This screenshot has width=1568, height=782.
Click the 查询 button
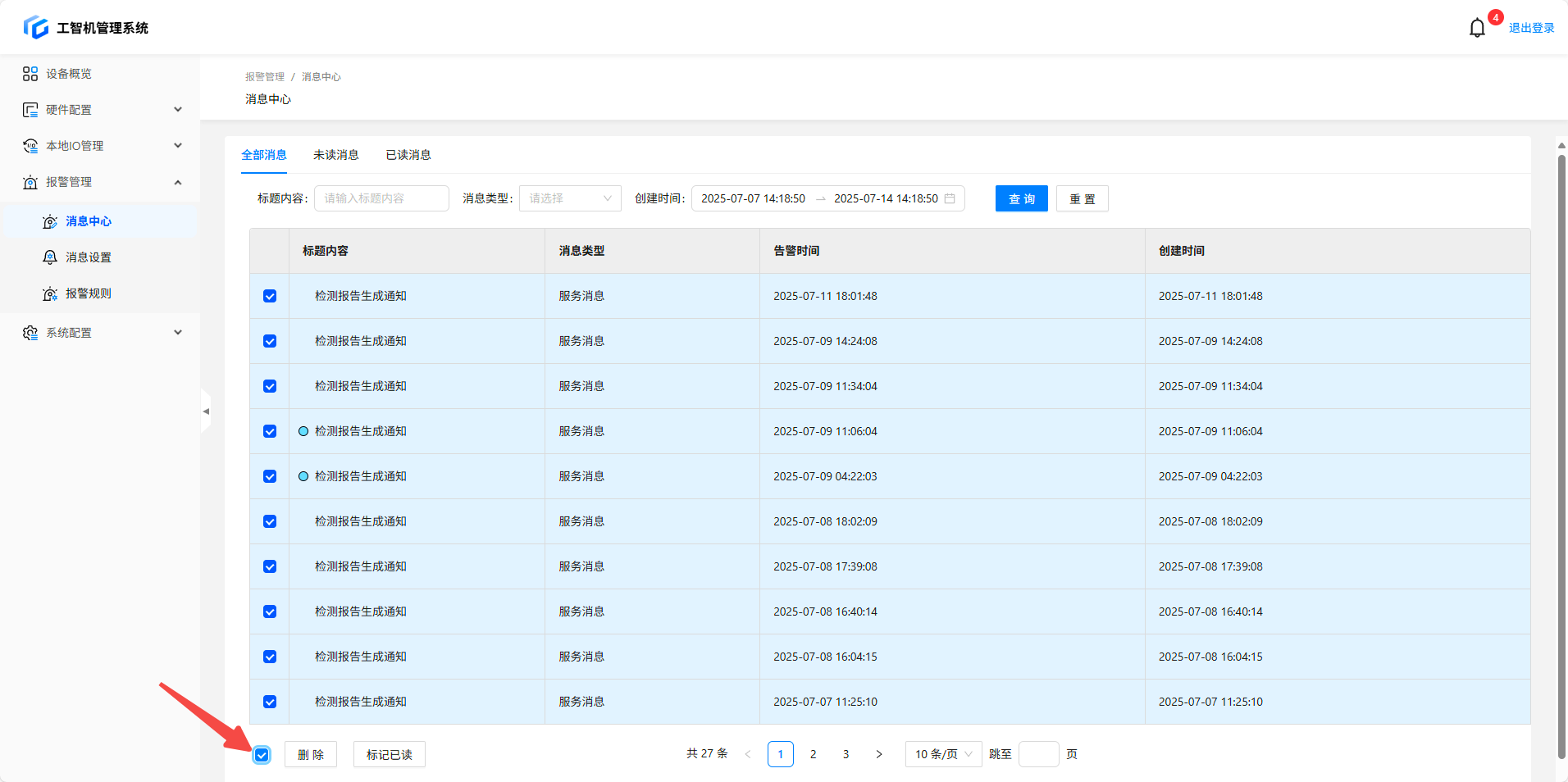1021,198
